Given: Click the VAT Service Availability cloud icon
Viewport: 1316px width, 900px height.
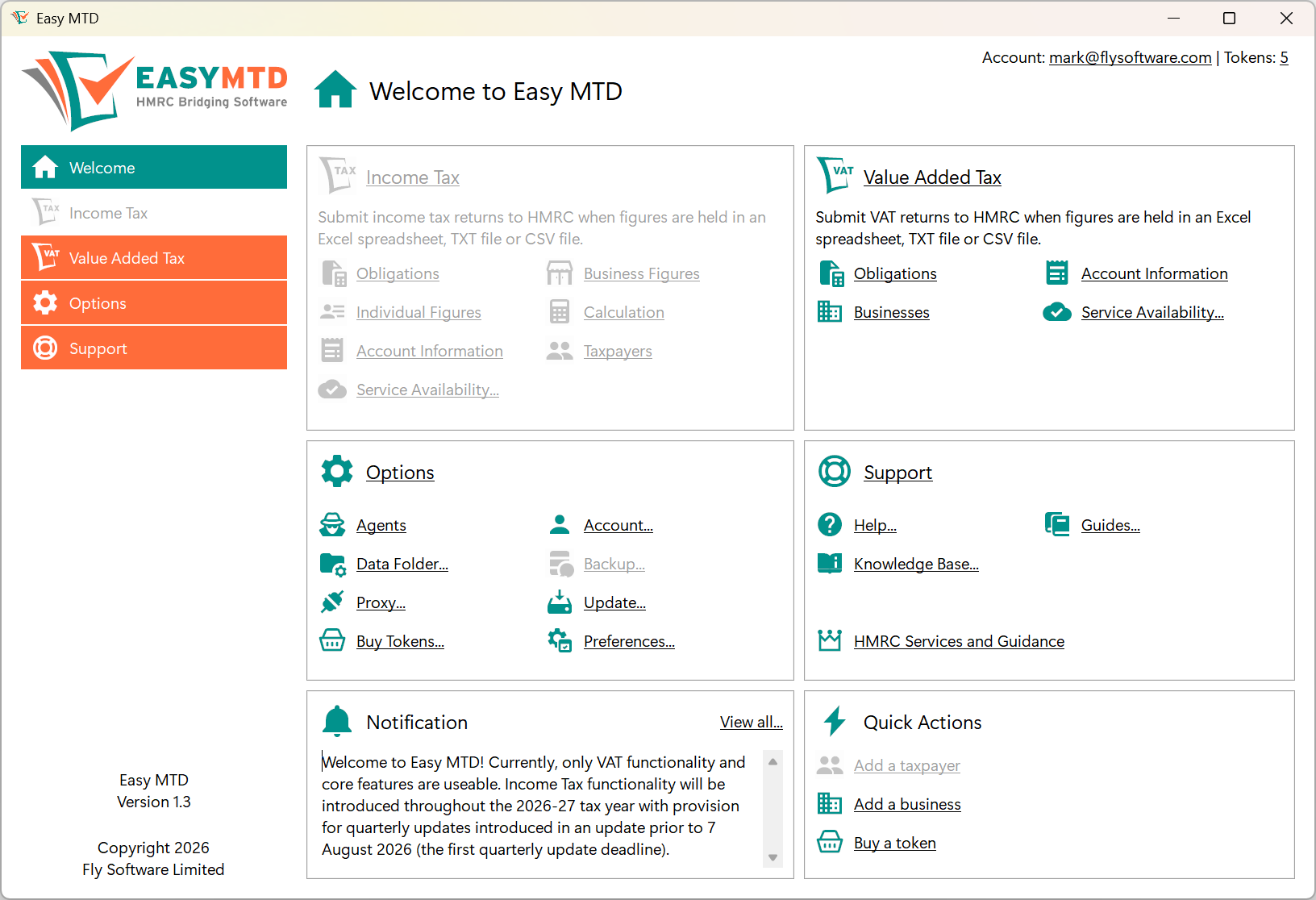Looking at the screenshot, I should [1056, 311].
